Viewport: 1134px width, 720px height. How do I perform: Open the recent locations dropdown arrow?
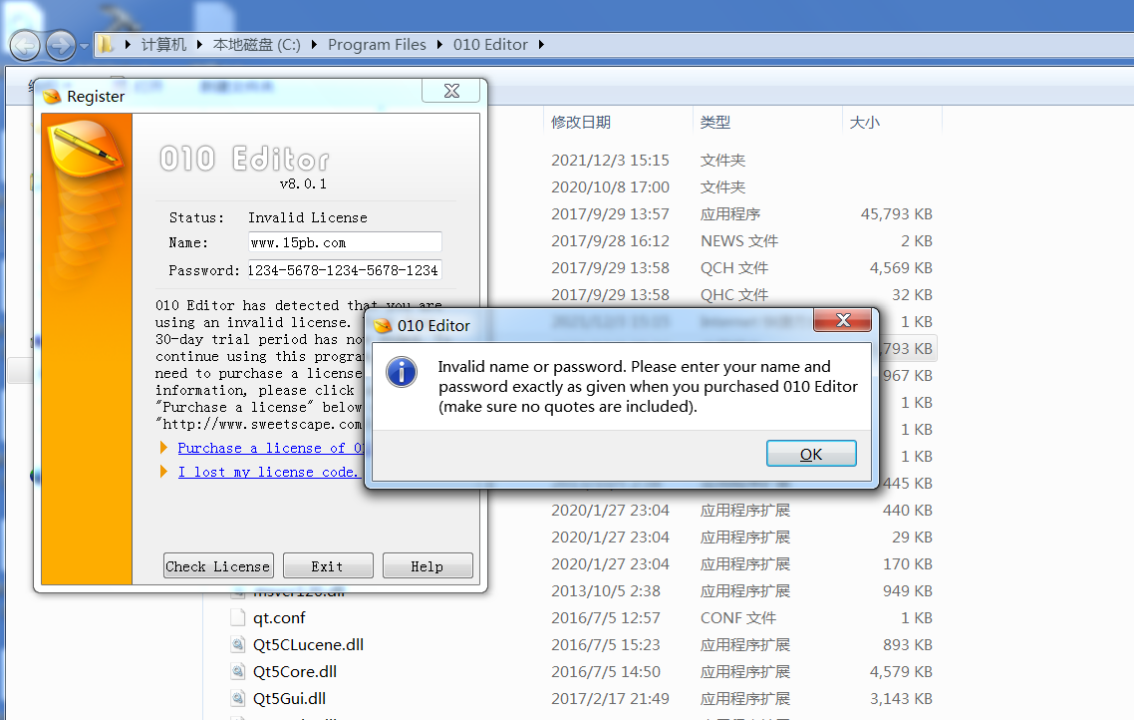coord(84,46)
